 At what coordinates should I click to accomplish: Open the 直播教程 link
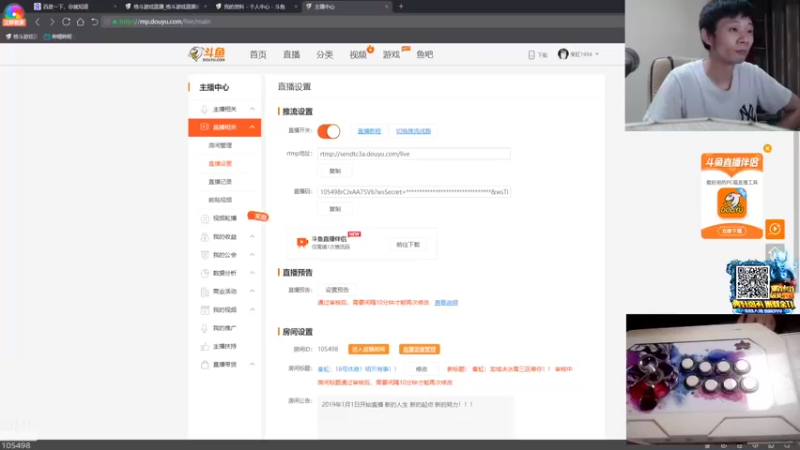(x=369, y=131)
